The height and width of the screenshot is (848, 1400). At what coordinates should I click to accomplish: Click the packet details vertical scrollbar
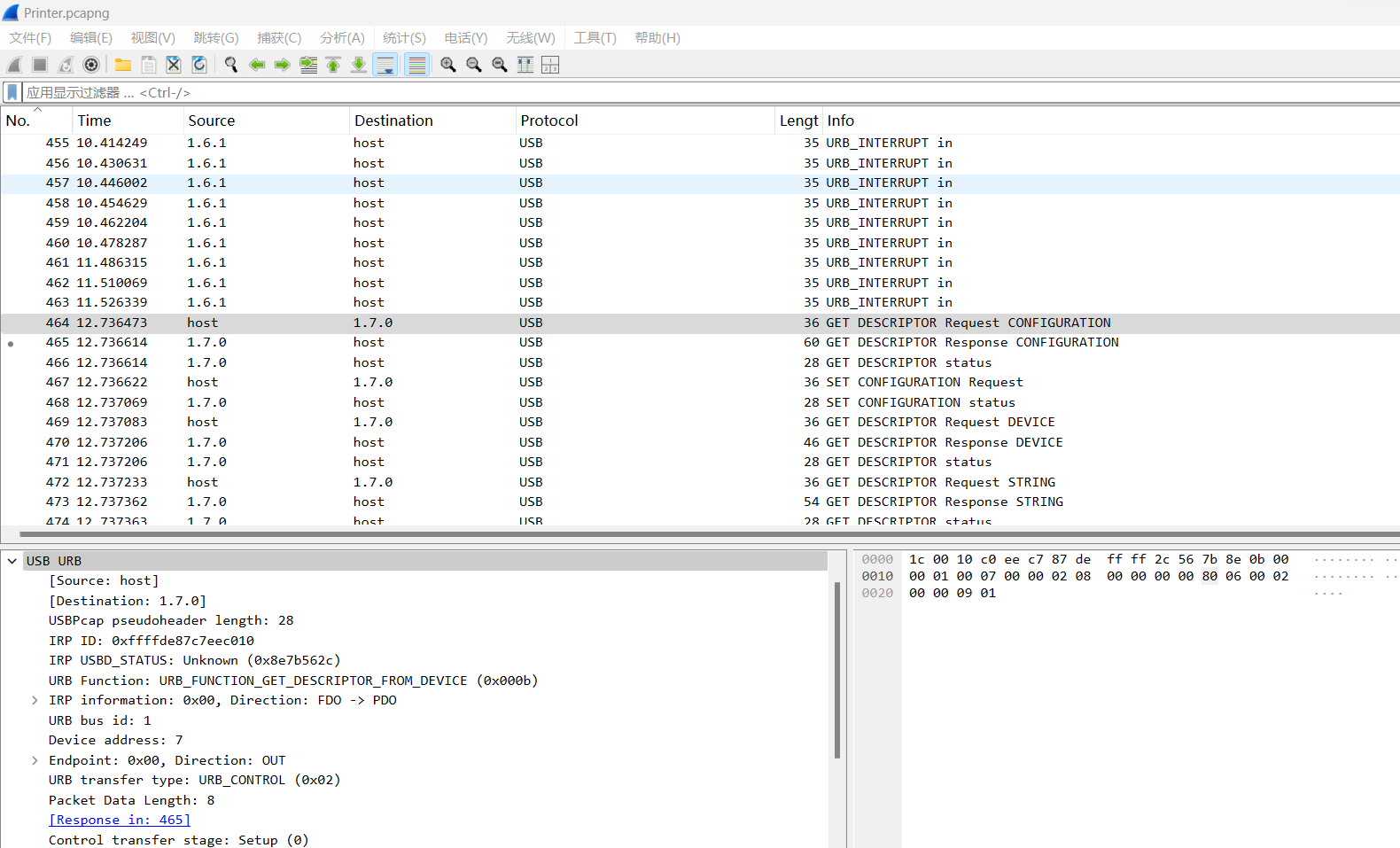point(837,671)
